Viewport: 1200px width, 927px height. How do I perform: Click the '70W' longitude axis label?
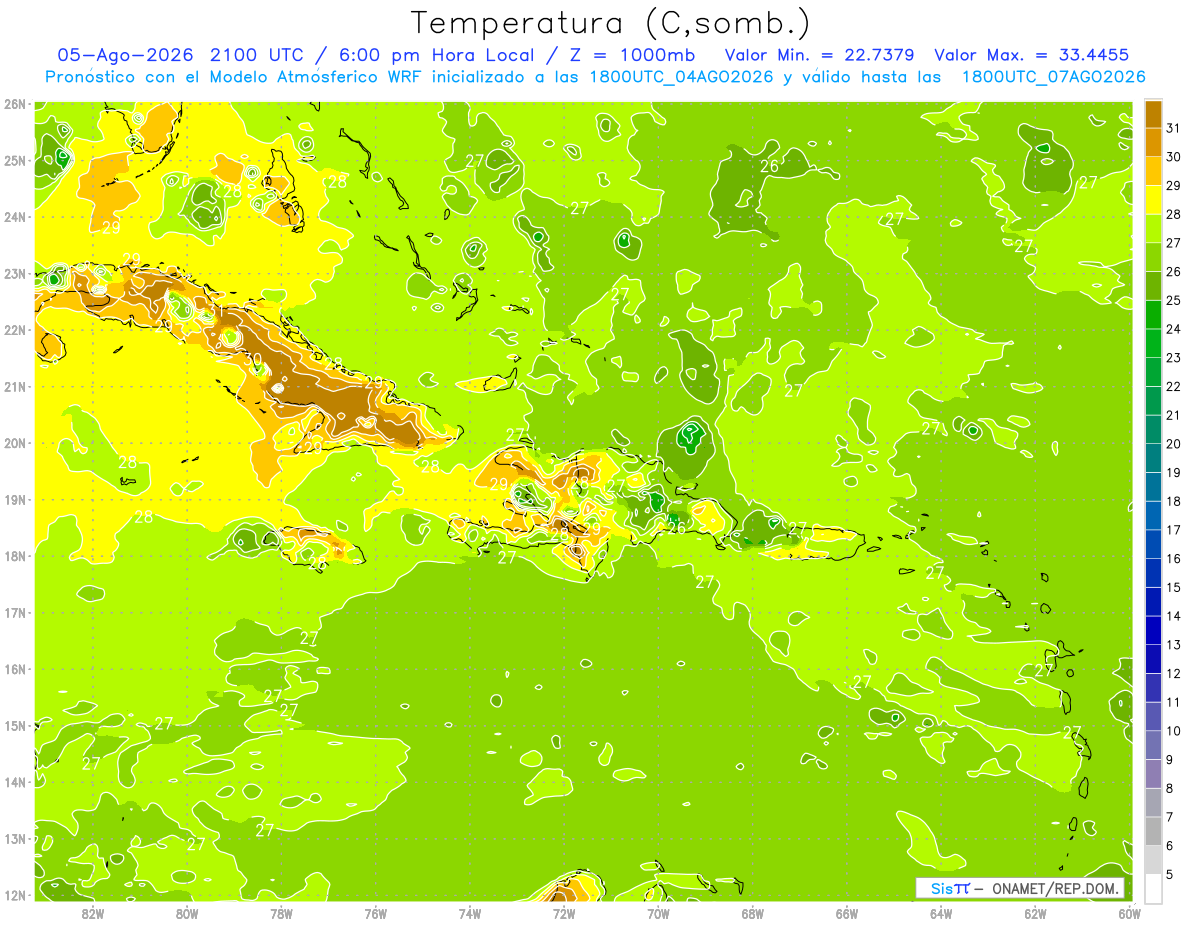658,912
